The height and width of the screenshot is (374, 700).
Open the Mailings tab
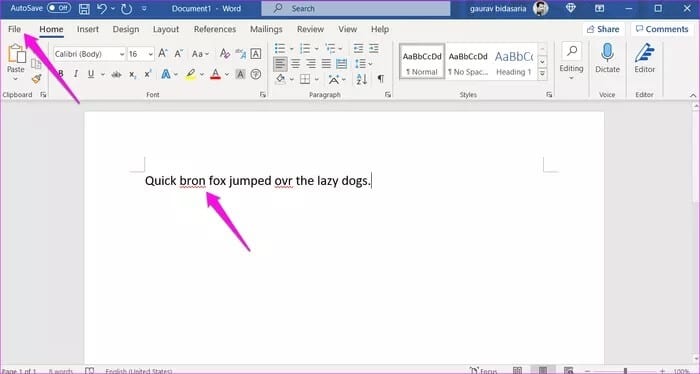tap(266, 29)
